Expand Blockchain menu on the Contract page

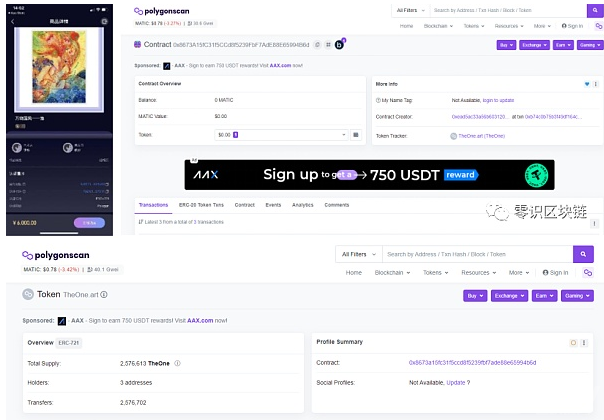tap(438, 26)
